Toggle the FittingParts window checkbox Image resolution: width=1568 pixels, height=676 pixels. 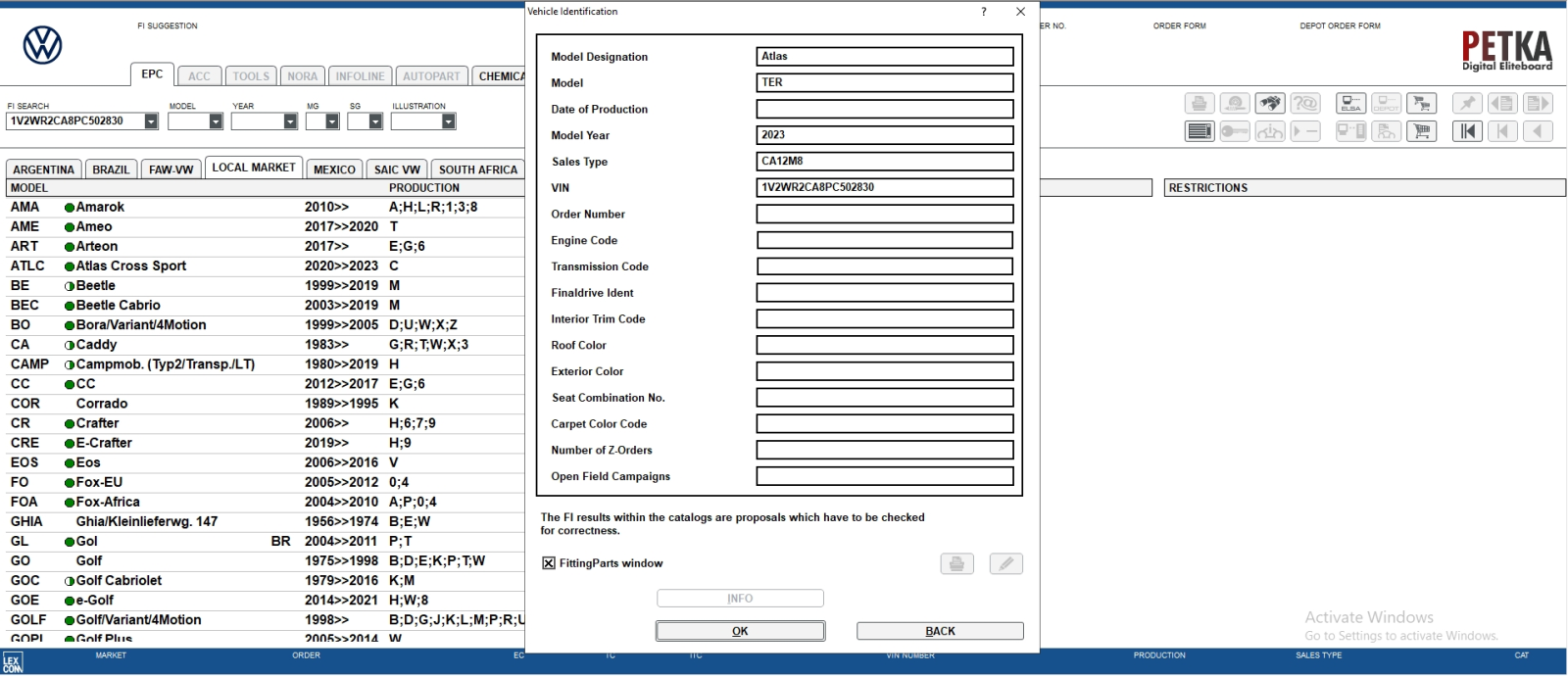coord(549,563)
